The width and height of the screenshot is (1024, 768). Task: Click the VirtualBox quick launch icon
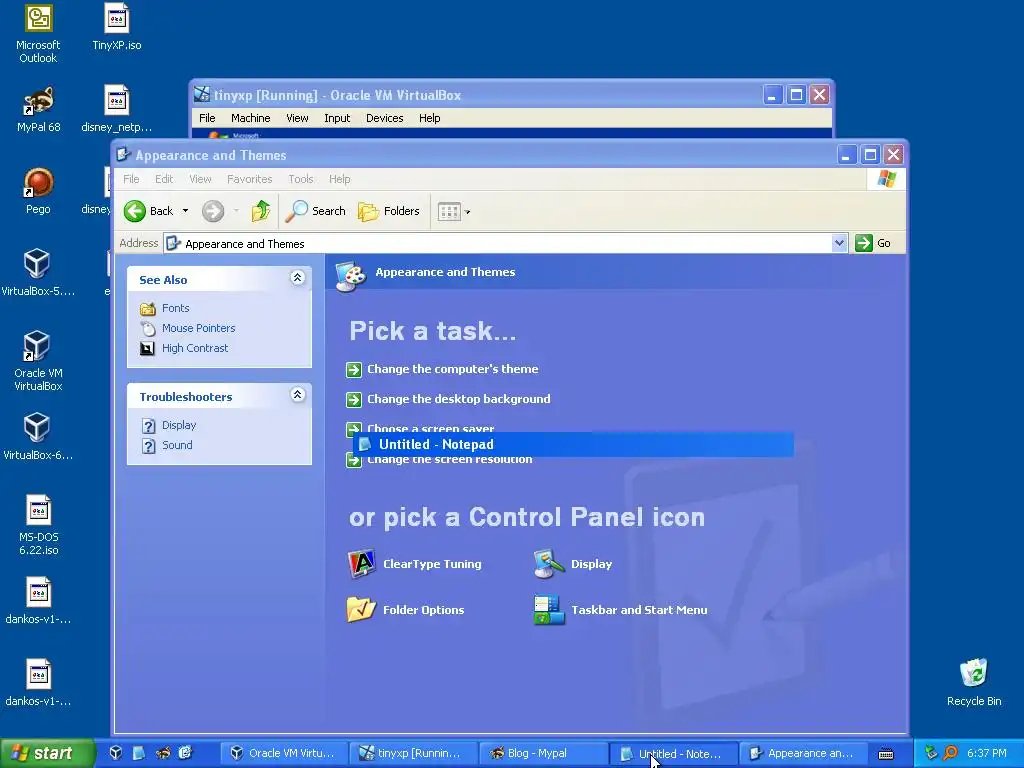coord(116,753)
